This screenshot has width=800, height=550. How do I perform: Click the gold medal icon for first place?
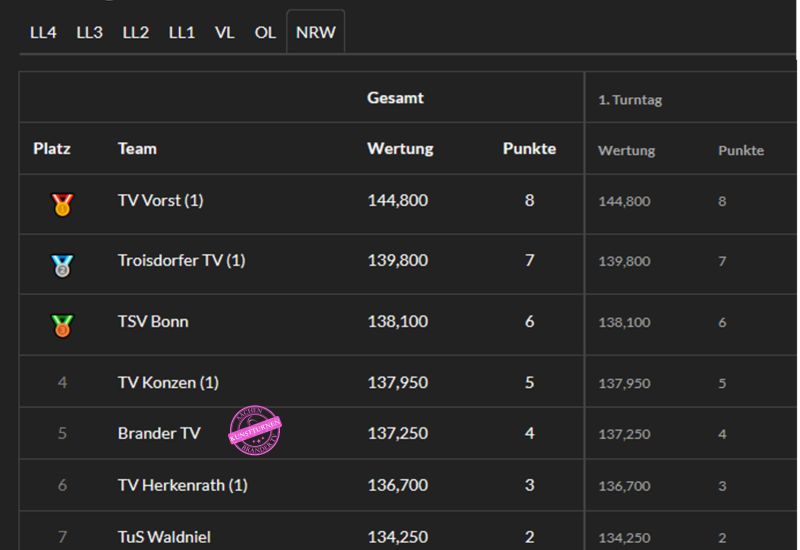(62, 205)
